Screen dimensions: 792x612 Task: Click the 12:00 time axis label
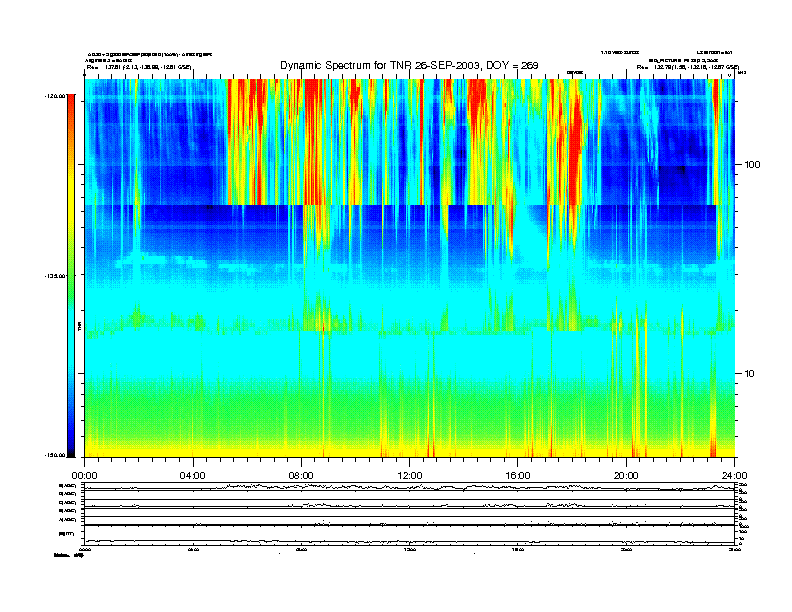(410, 476)
